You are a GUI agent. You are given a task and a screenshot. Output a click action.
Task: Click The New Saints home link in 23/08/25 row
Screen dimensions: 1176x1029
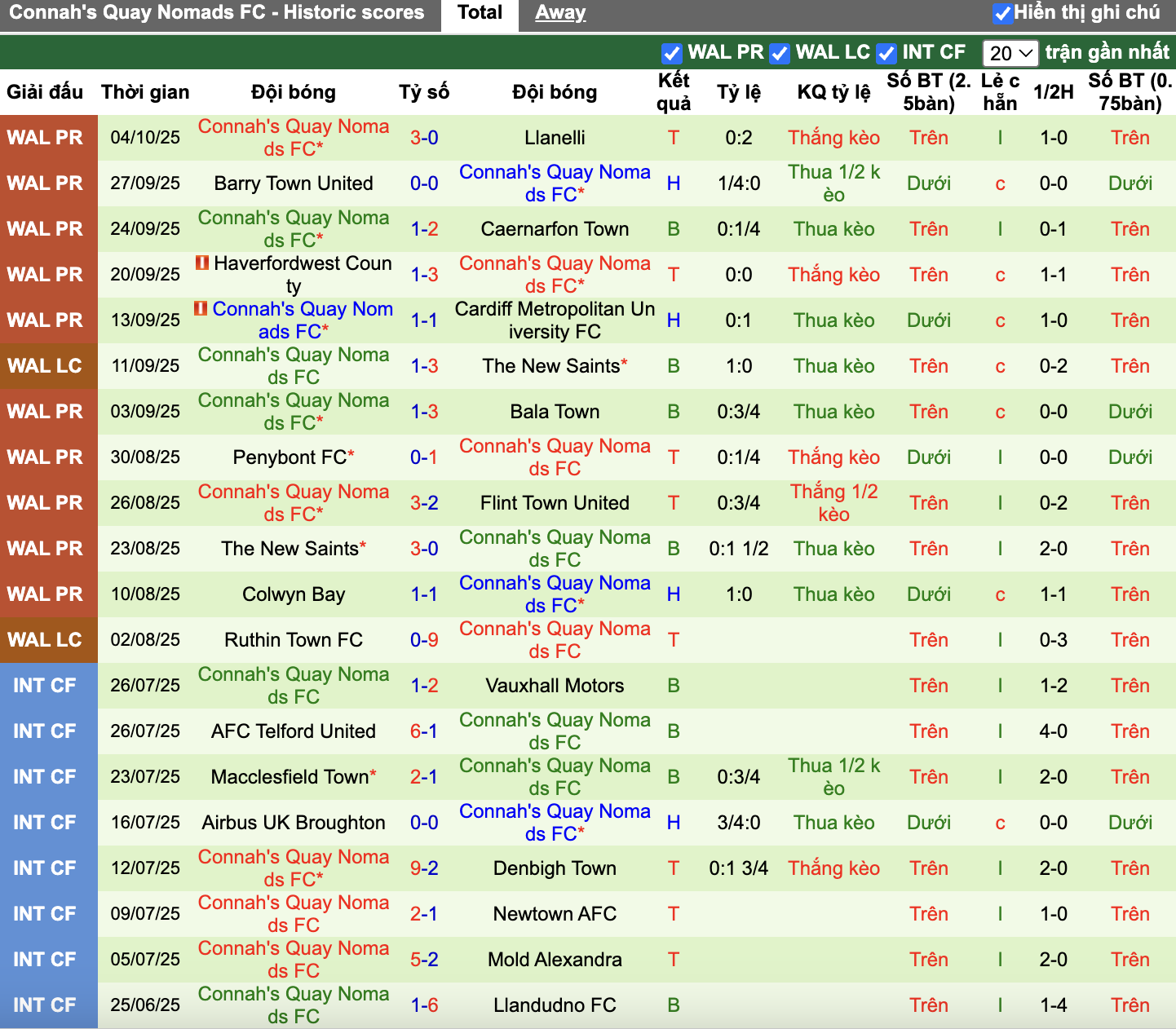(290, 549)
